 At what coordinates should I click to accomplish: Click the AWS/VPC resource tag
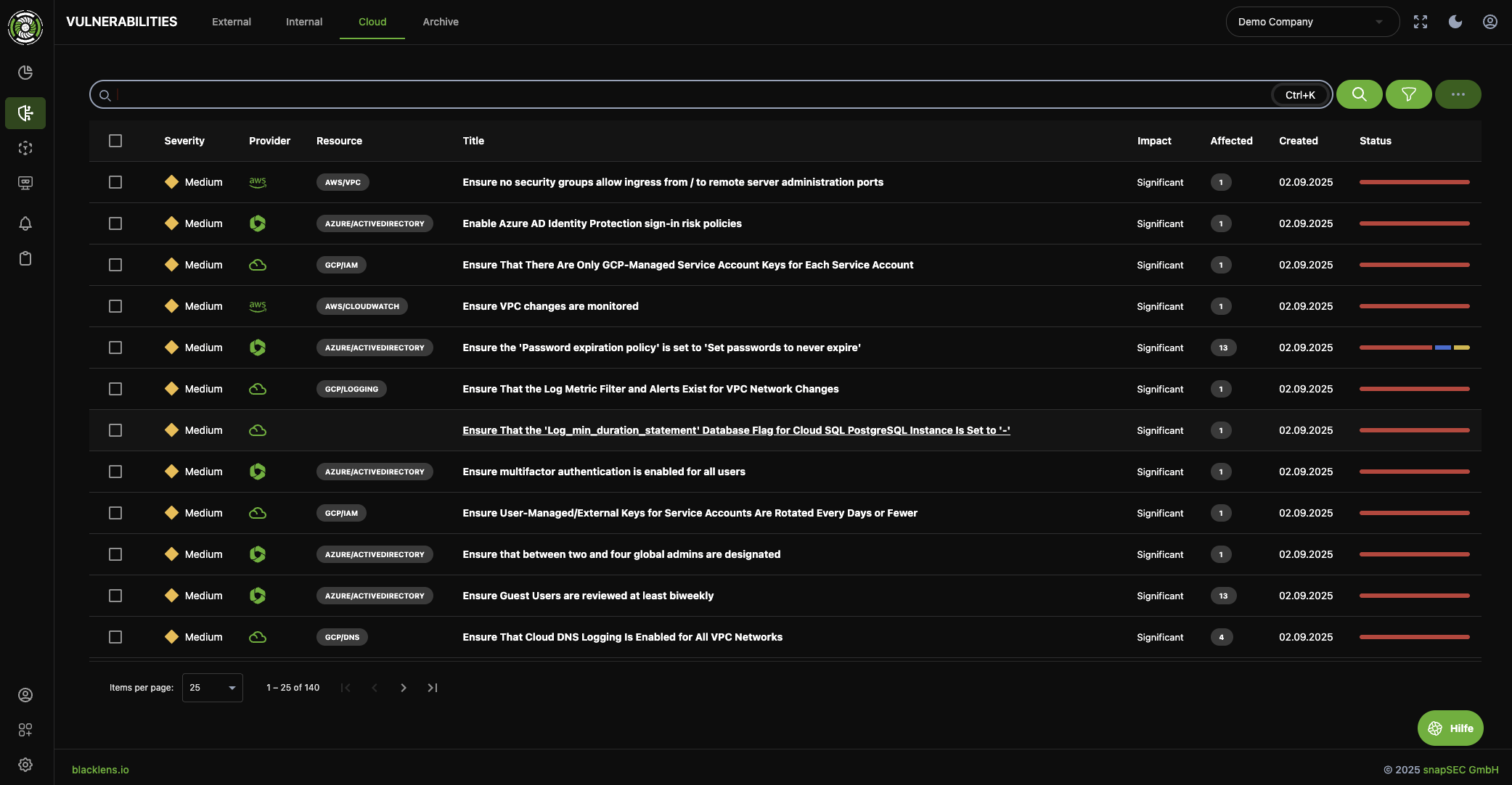pos(343,182)
